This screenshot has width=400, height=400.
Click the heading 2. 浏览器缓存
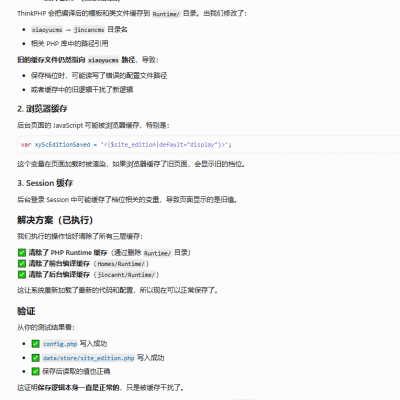(42, 109)
